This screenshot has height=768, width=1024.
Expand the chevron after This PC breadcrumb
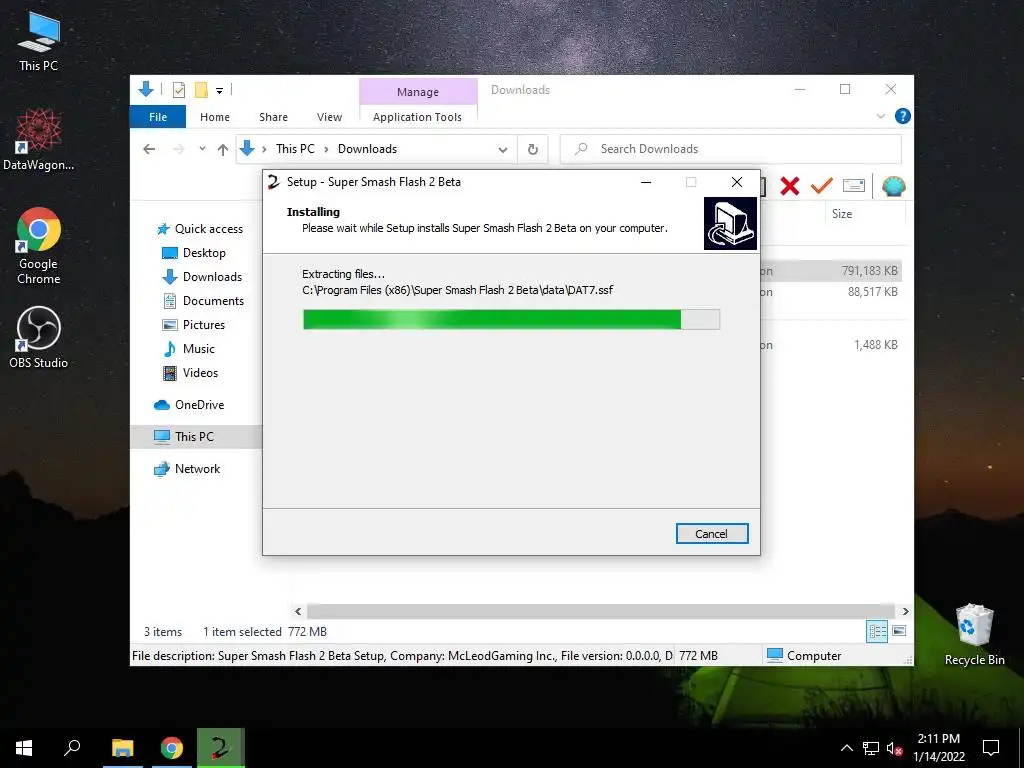tap(326, 150)
